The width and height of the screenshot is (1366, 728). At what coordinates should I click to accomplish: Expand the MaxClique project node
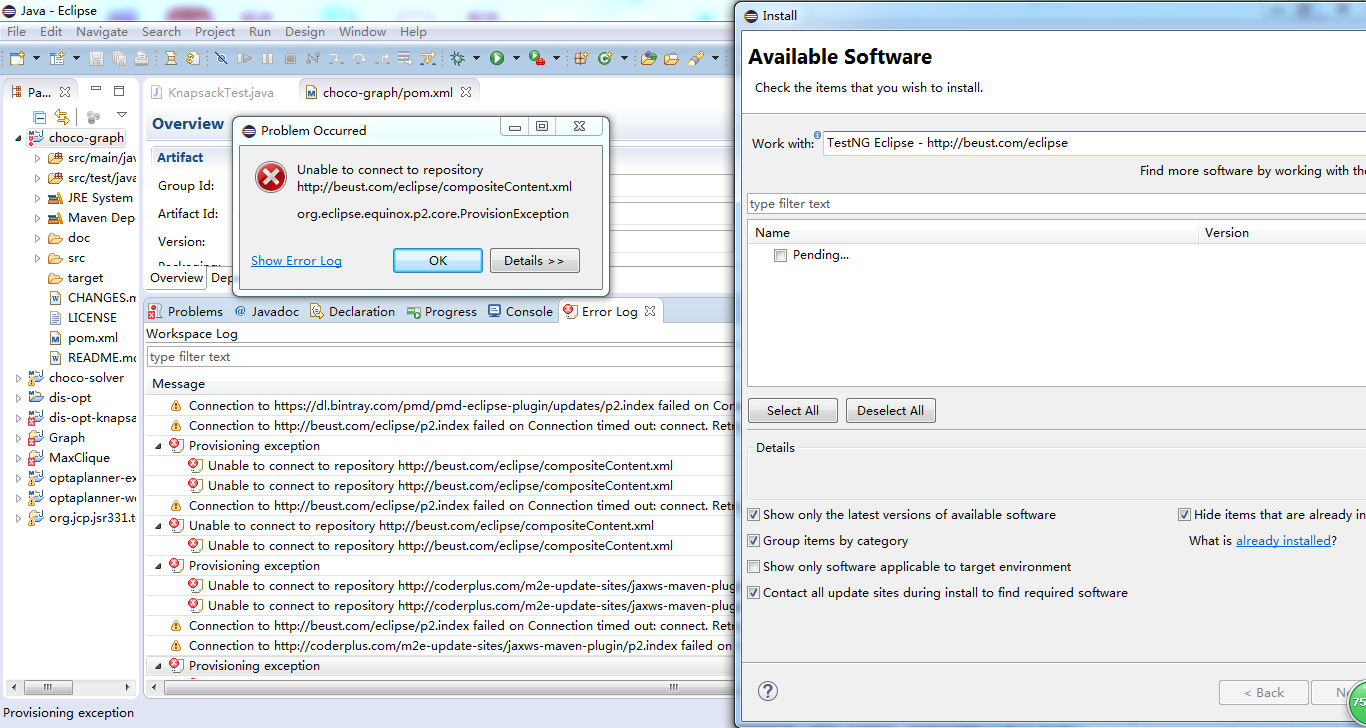point(18,458)
